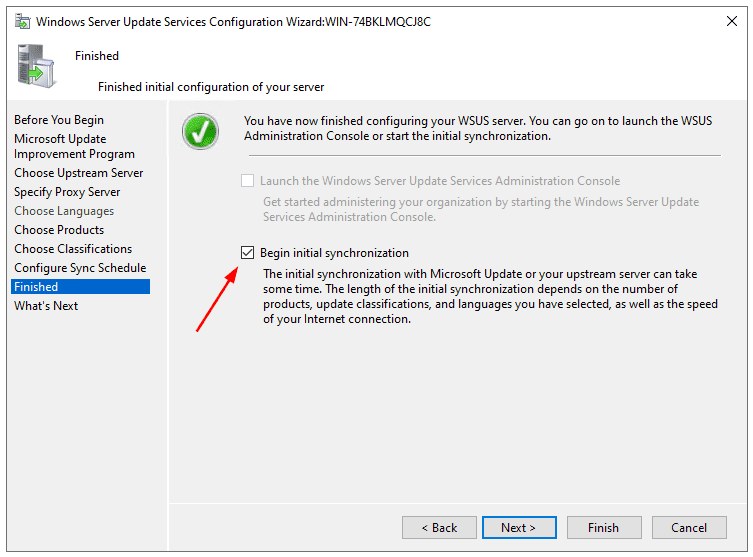The image size is (753, 557).
Task: Select Choose Upstream Server step
Action: (79, 173)
